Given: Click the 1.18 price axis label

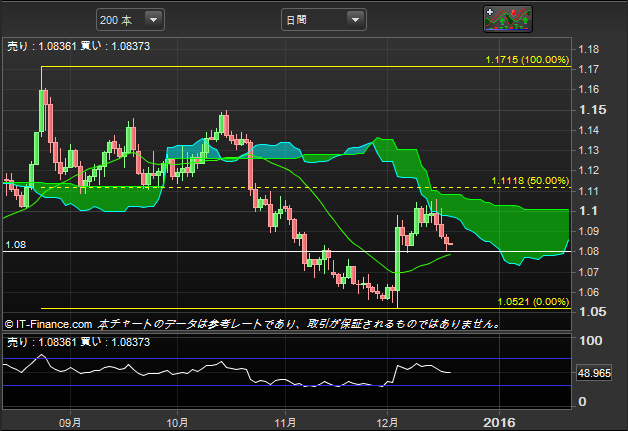Looking at the screenshot, I should point(589,49).
